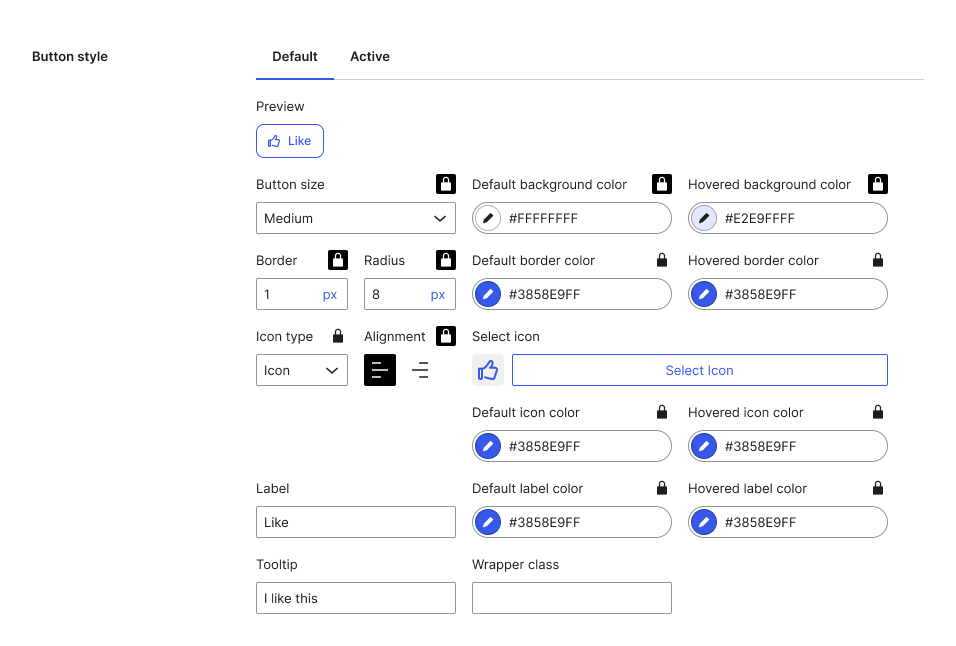Choose right alignment icon

point(420,370)
